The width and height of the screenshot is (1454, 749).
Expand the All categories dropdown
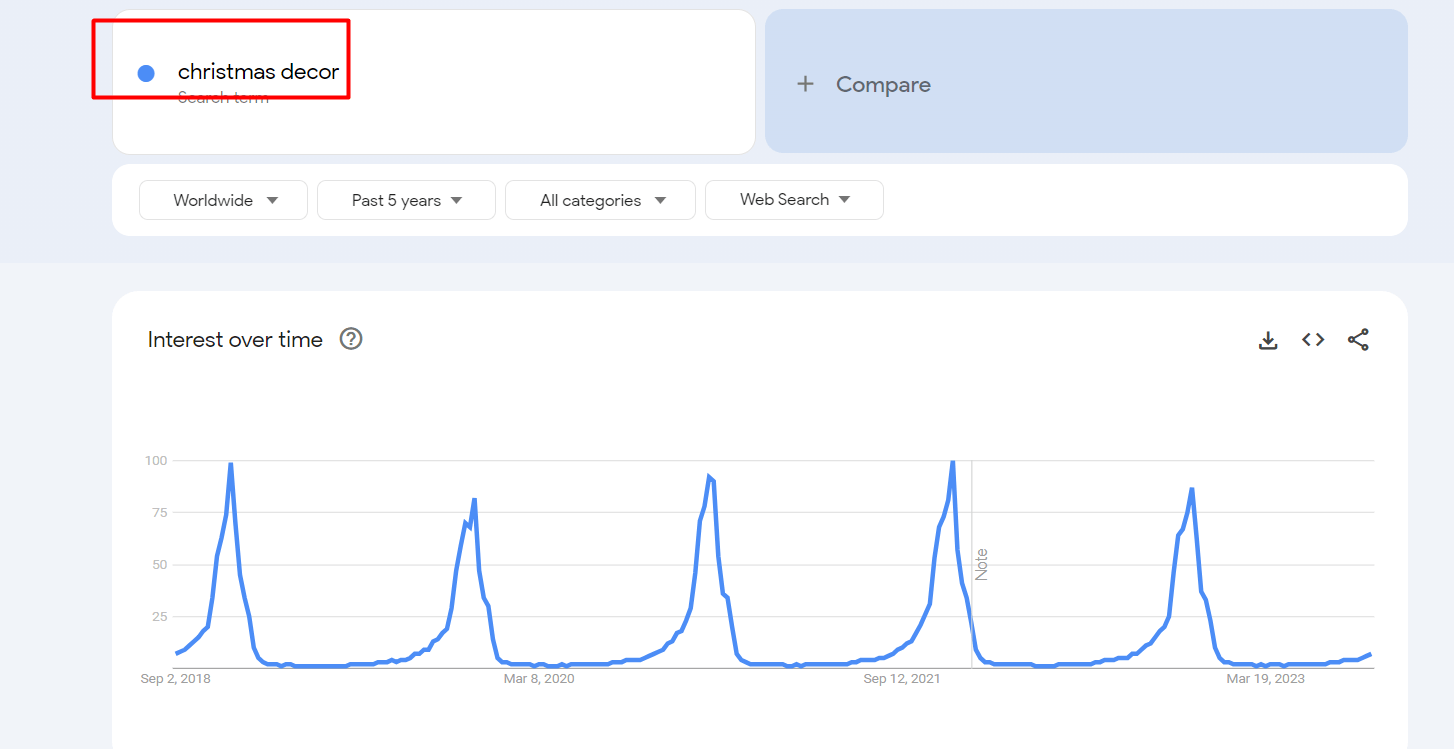(601, 200)
